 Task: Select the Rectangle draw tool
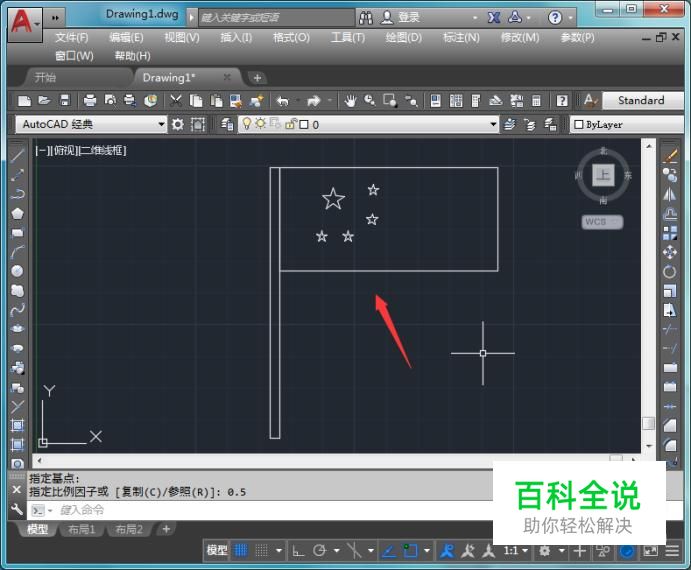(x=17, y=233)
